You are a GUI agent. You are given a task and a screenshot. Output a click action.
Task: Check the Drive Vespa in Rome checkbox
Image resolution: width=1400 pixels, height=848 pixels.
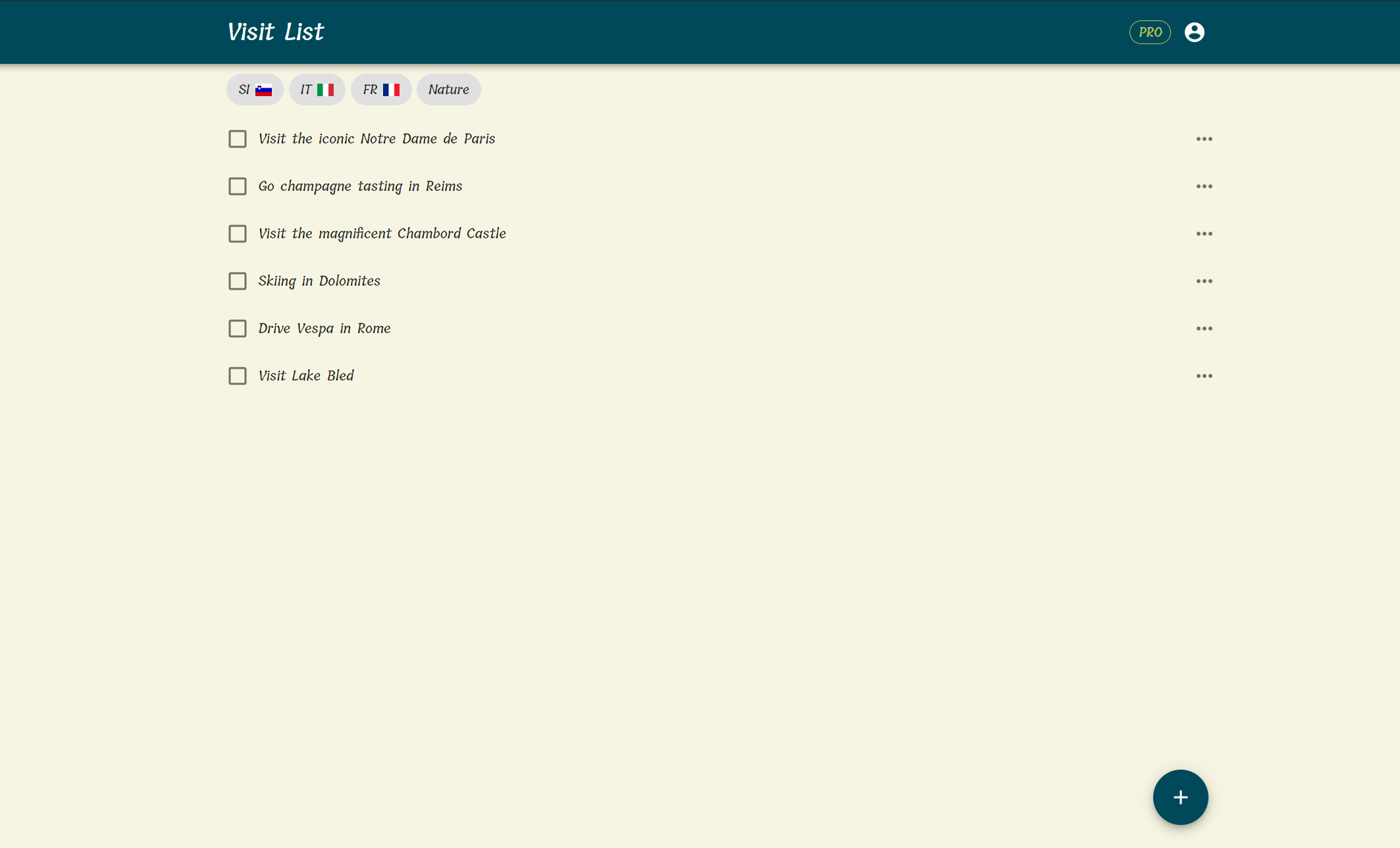(x=238, y=328)
